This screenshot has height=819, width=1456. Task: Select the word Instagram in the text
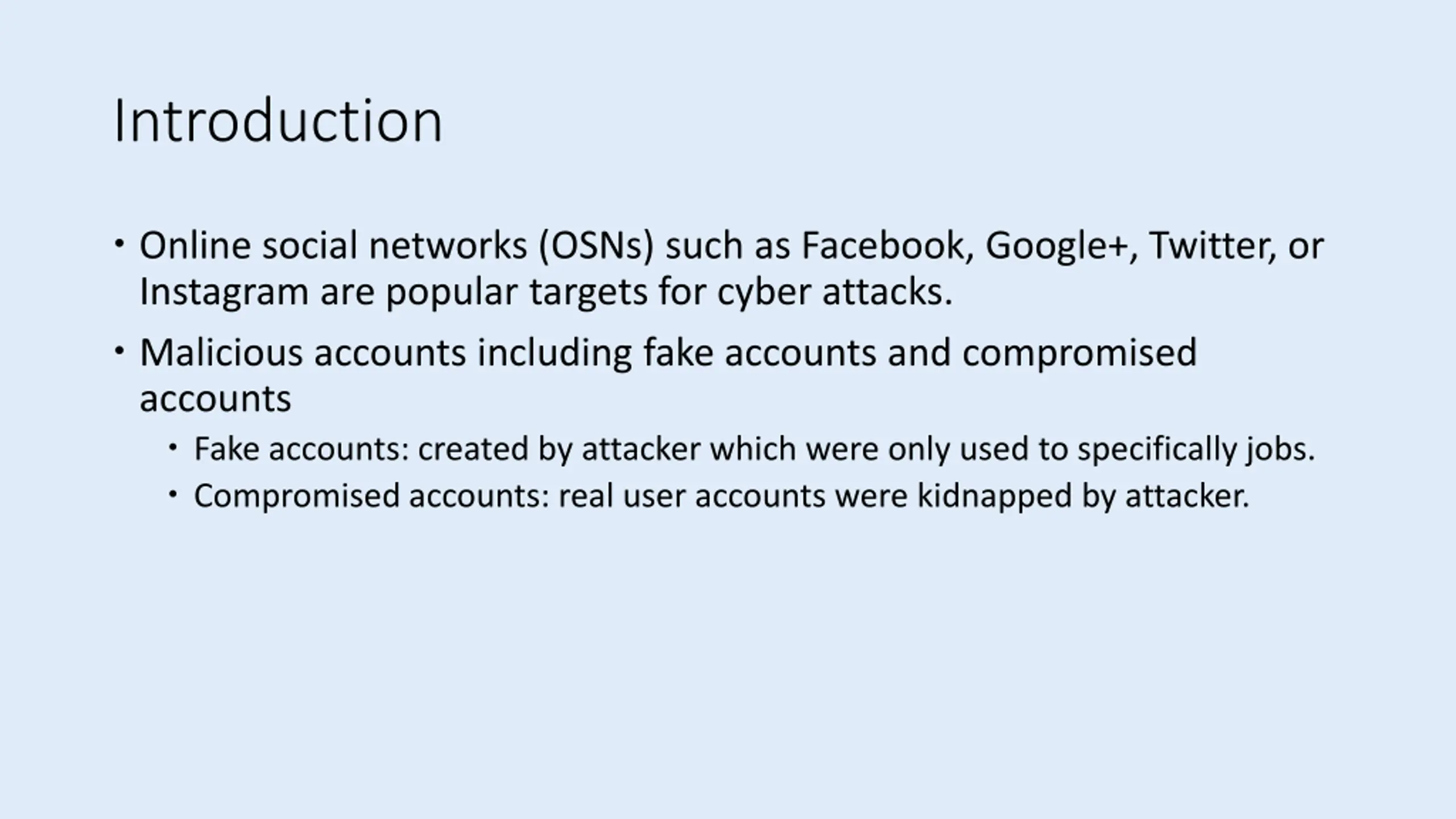[224, 293]
